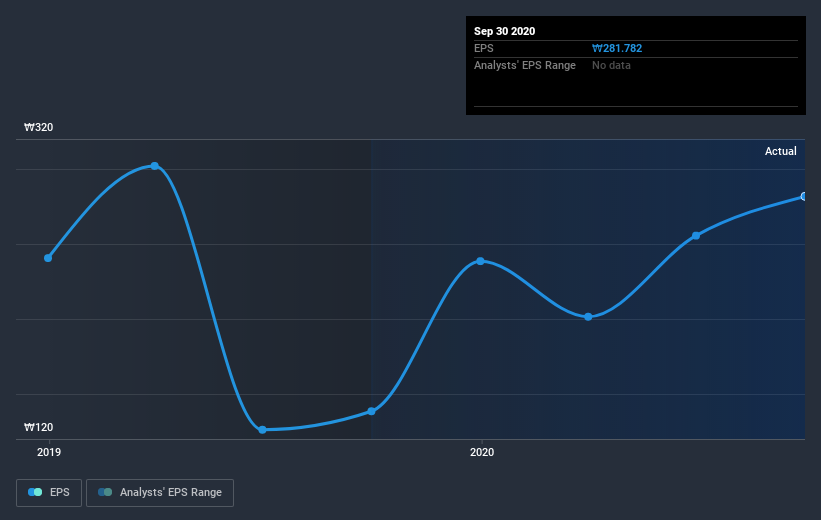Image resolution: width=821 pixels, height=520 pixels.
Task: Click the ₩120 y-axis label
Action: (39, 427)
